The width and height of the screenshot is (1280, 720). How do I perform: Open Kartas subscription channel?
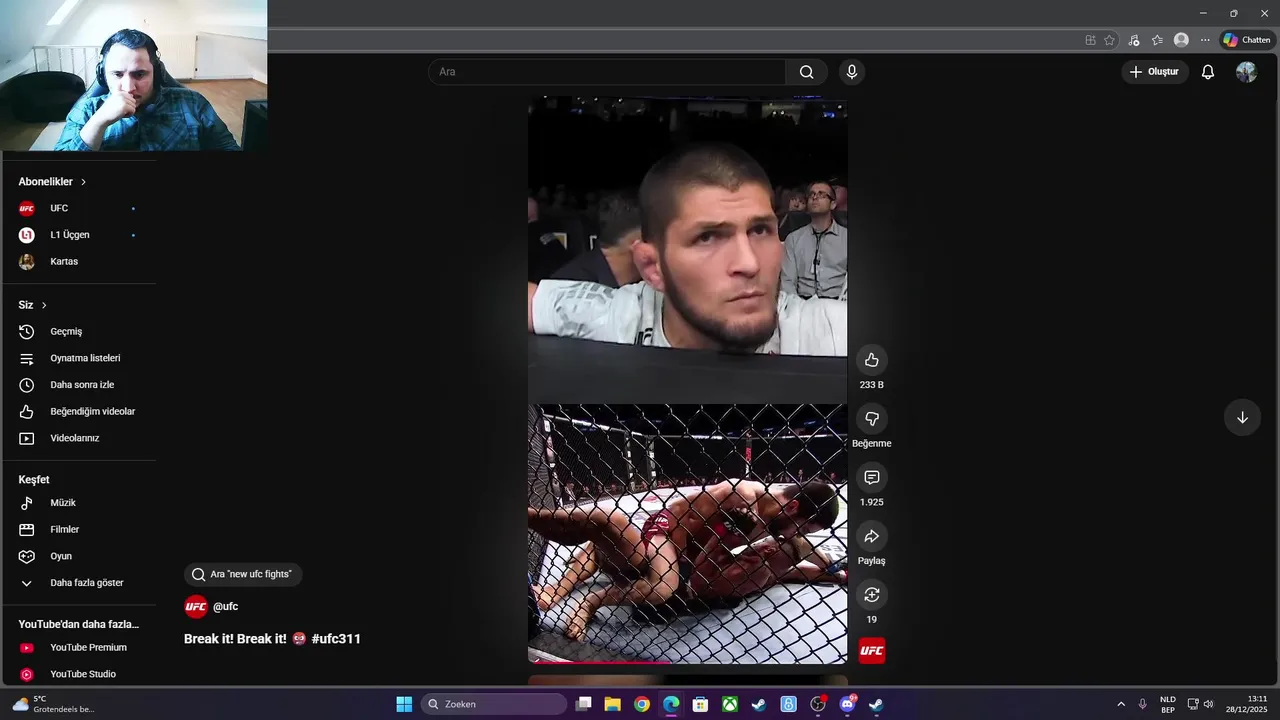pos(80,261)
